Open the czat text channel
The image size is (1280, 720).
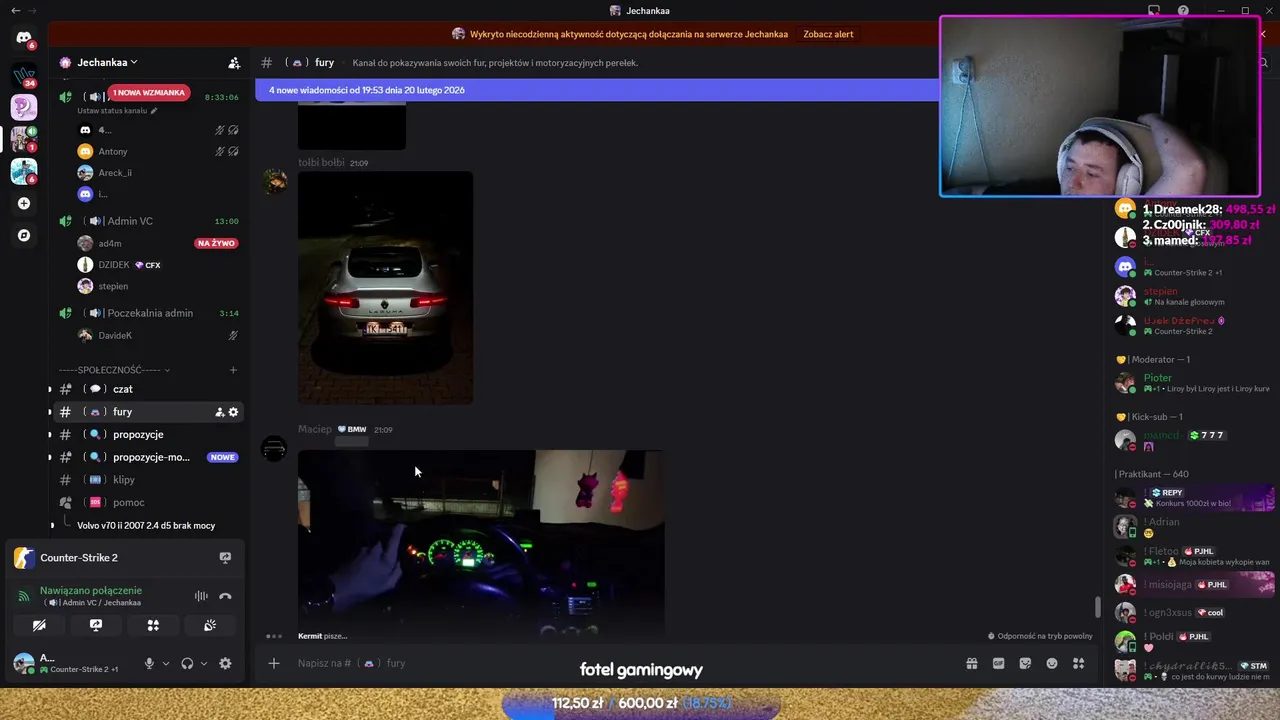pyautogui.click(x=148, y=389)
